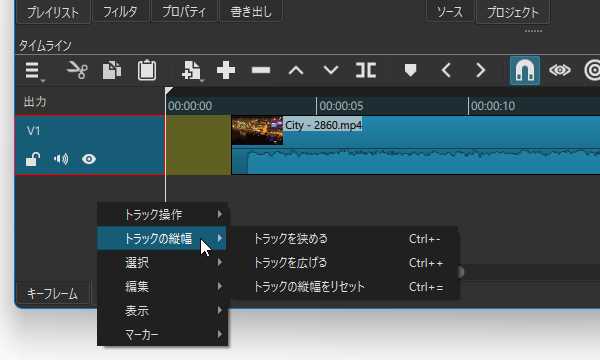Open the timeline hamburger menu dropdown

click(35, 71)
